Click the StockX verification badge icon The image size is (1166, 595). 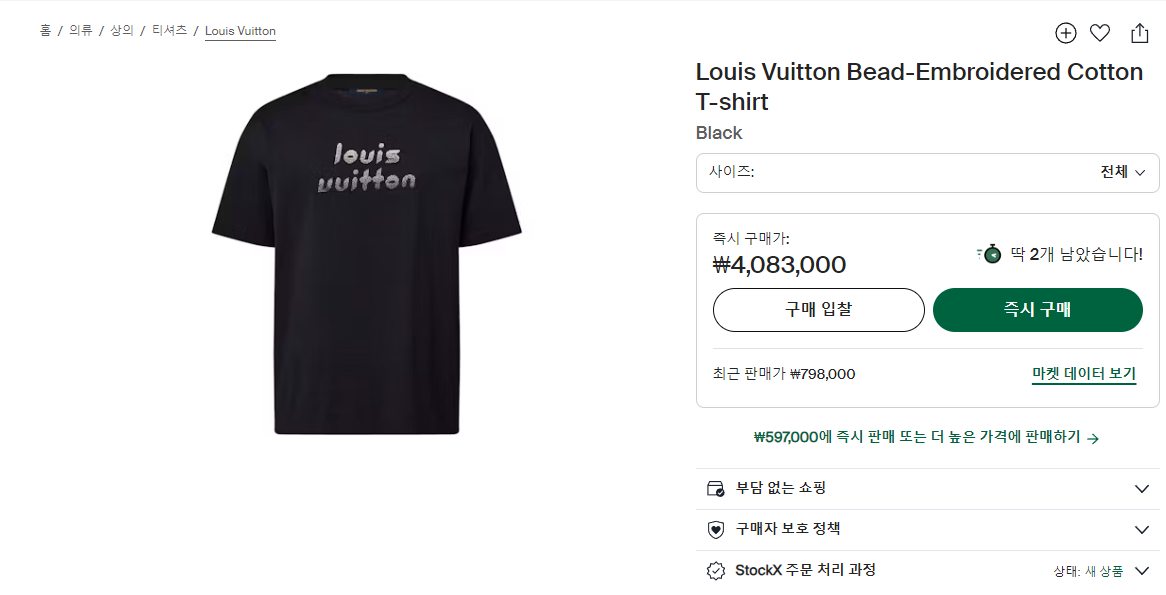coord(715,571)
